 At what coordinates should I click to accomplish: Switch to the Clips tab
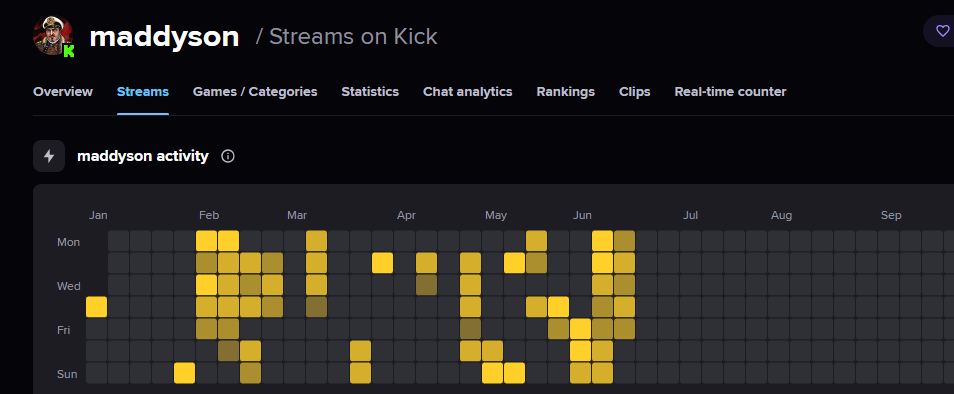635,92
